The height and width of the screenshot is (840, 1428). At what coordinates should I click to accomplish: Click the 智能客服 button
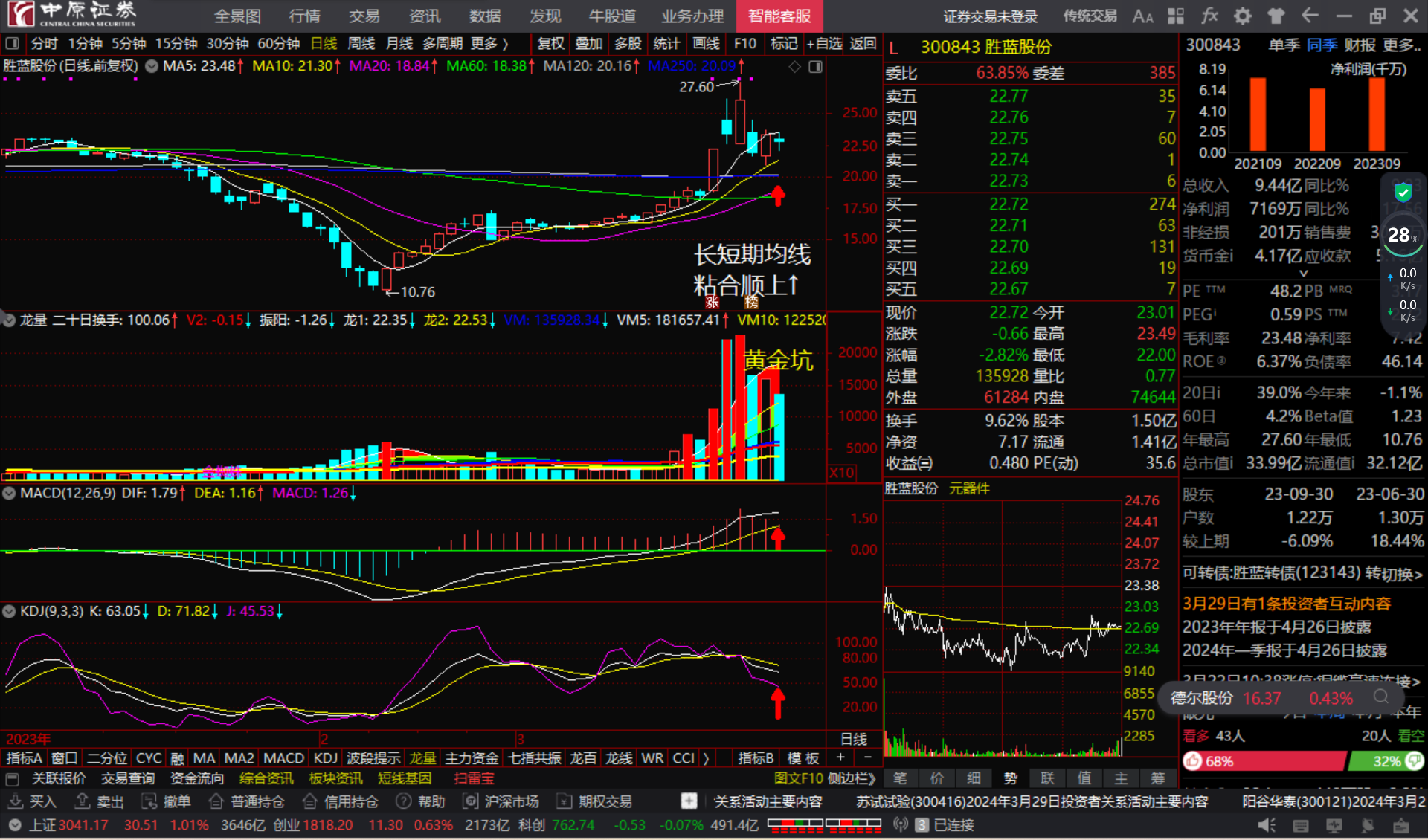coord(779,16)
